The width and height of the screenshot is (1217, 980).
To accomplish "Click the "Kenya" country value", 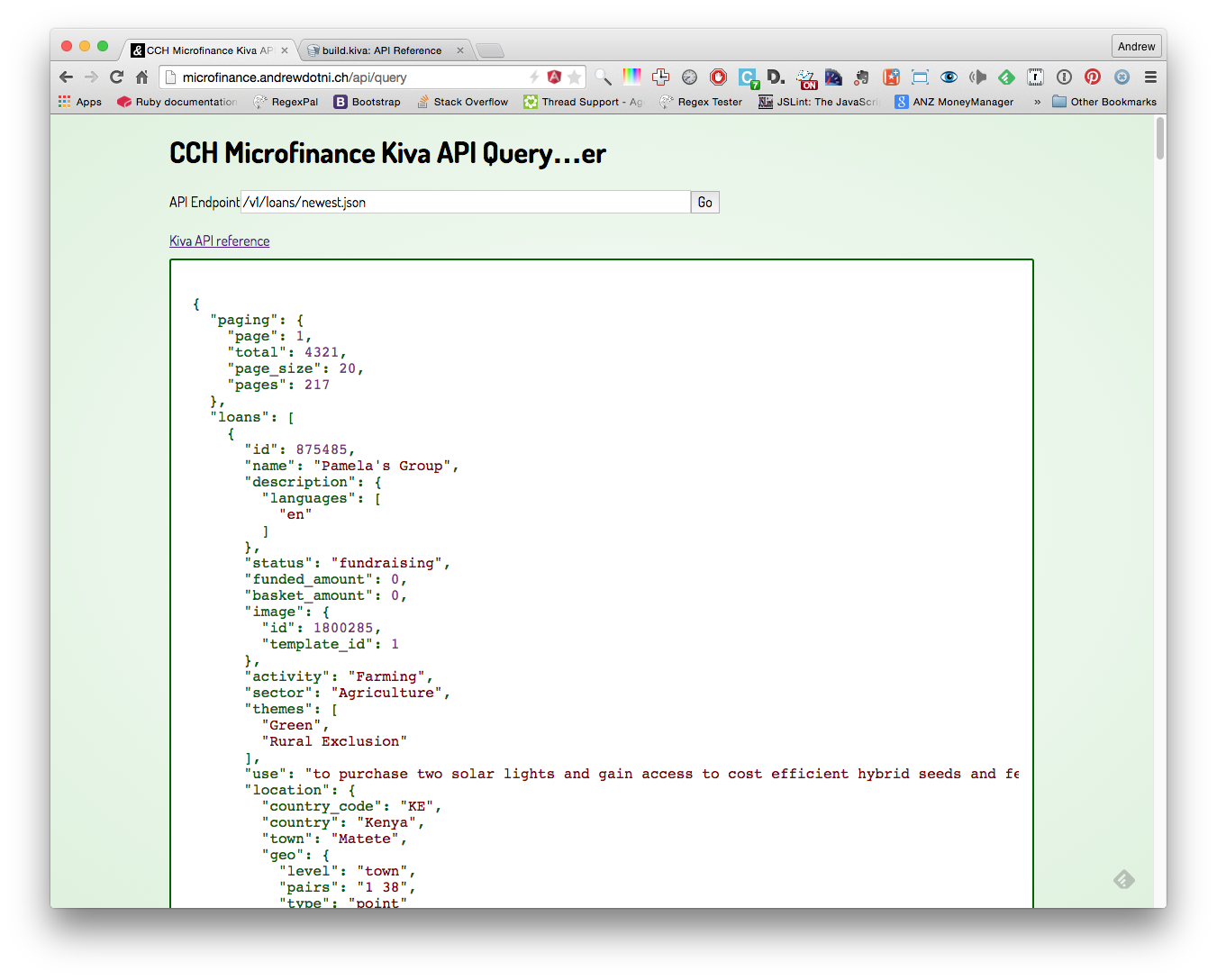I will tap(386, 822).
